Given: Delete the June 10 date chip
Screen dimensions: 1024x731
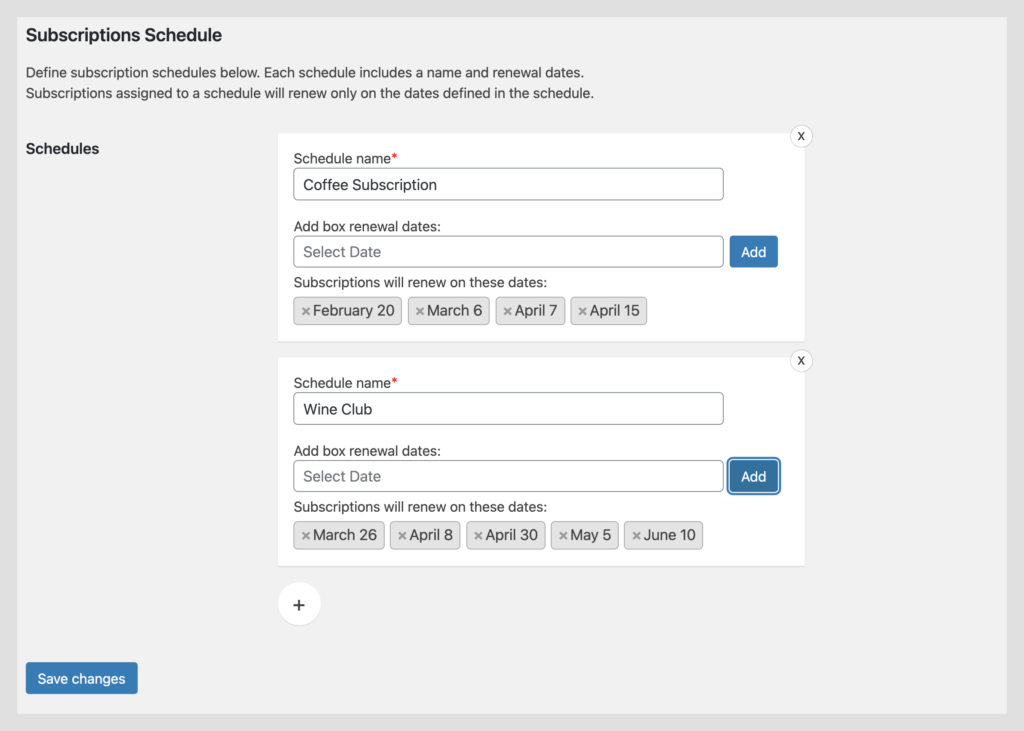Looking at the screenshot, I should (x=637, y=535).
